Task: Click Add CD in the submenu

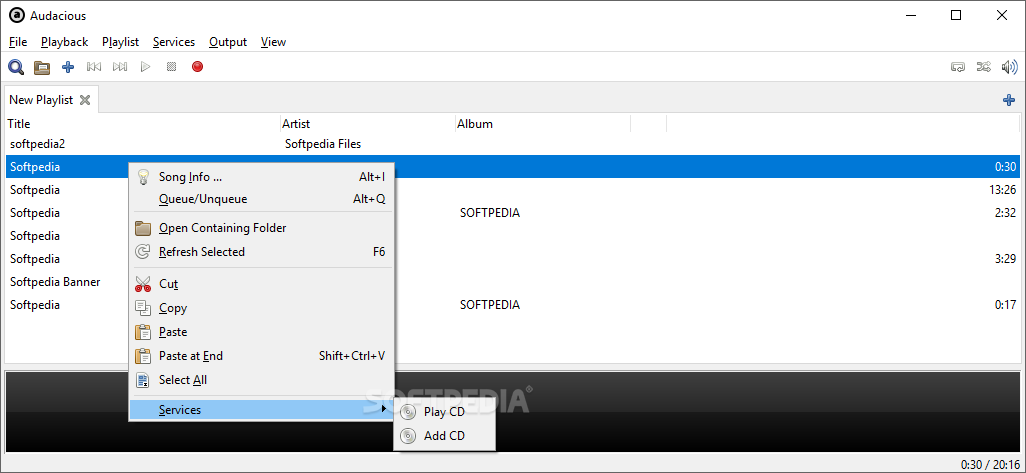Action: pos(444,436)
